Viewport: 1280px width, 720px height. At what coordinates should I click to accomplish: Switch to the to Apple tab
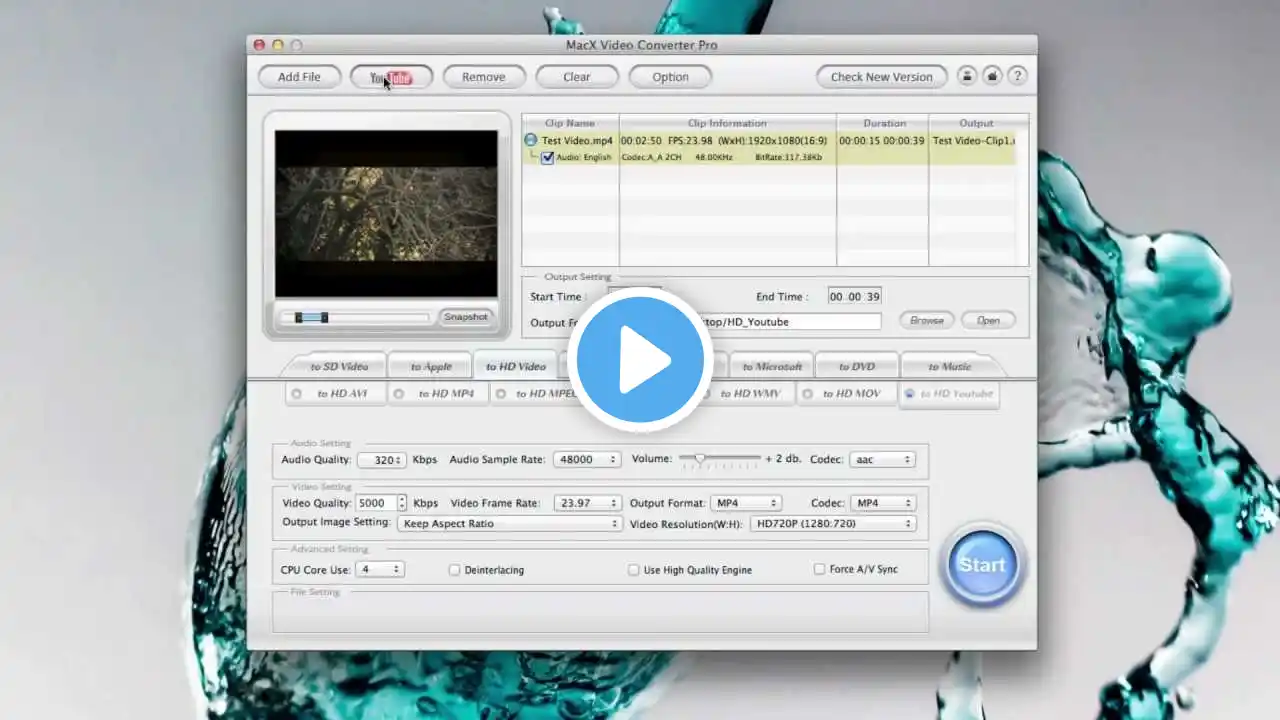[x=431, y=366]
